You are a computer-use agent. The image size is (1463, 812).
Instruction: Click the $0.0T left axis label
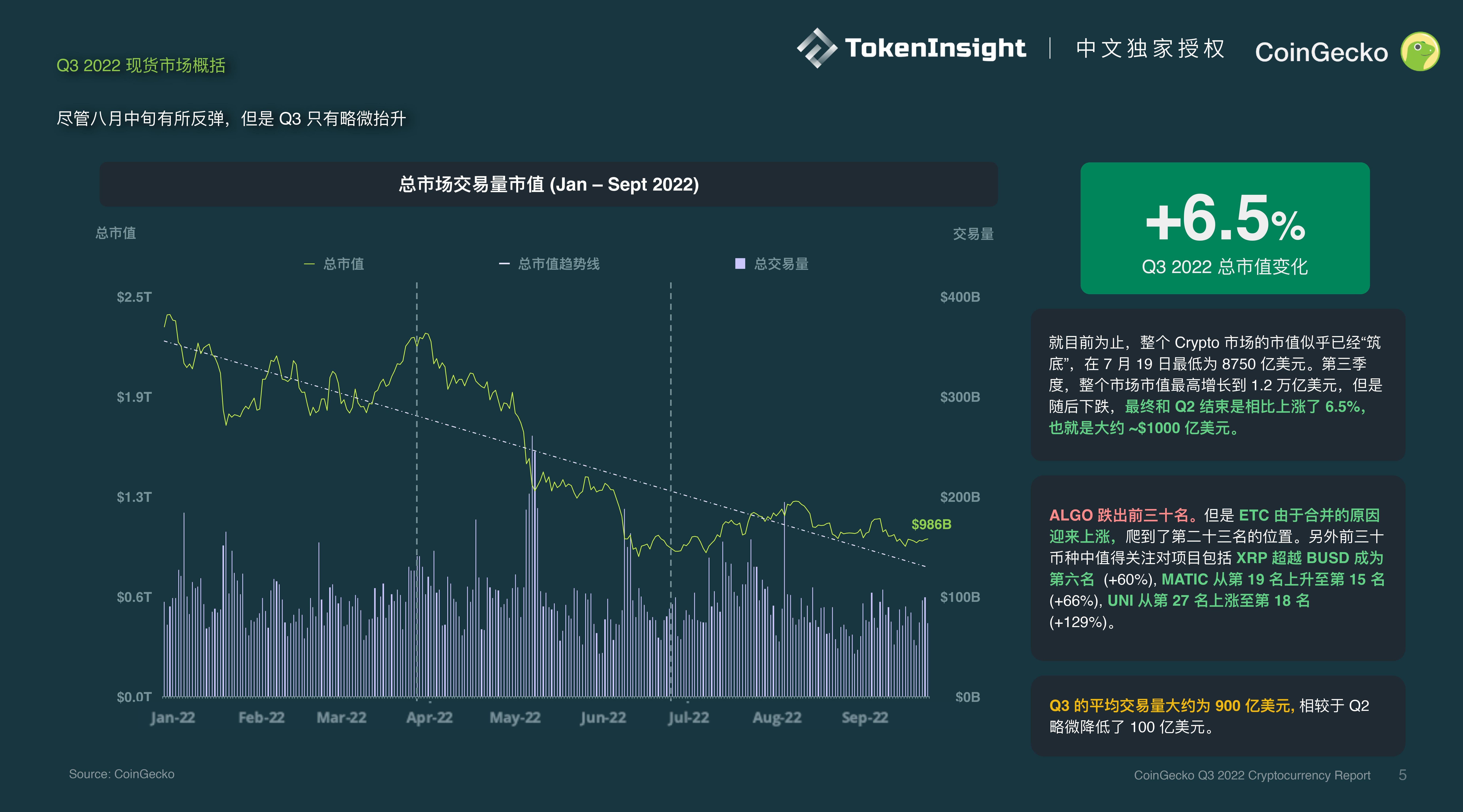click(x=134, y=697)
